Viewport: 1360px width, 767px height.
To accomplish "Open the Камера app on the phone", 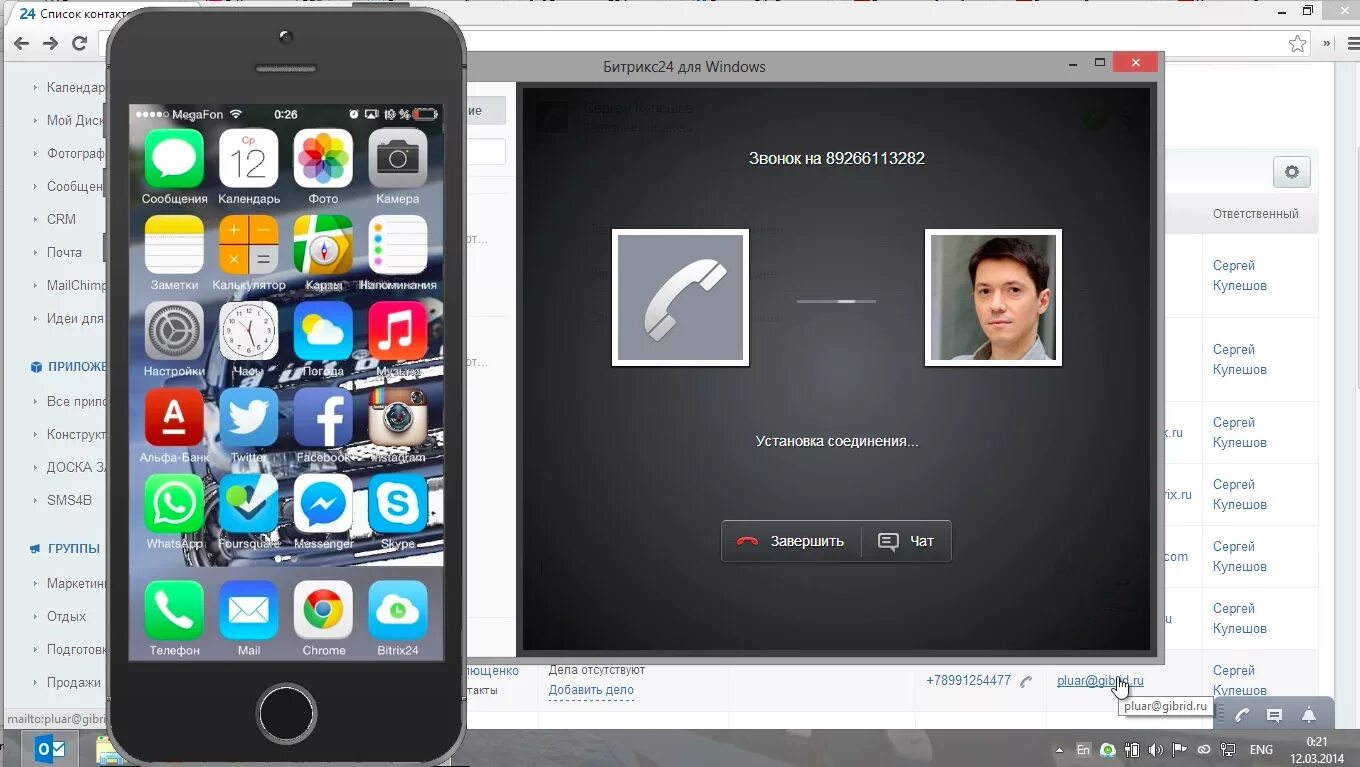I will (397, 158).
